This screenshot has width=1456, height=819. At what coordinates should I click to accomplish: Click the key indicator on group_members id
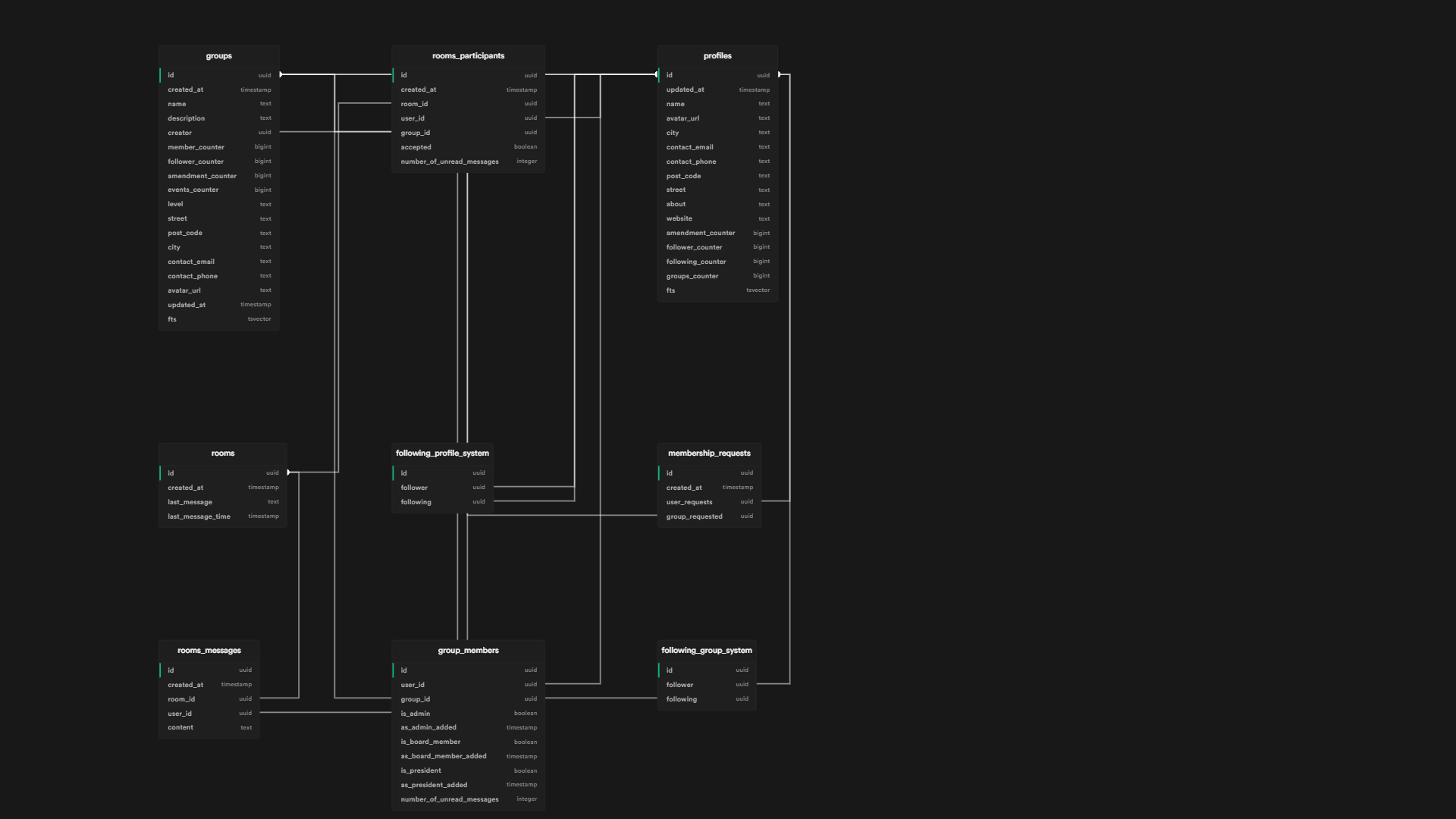click(x=394, y=670)
